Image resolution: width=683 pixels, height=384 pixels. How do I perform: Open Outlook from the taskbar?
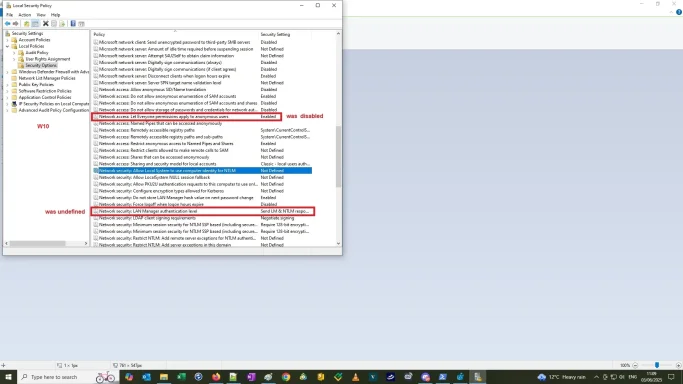pos(146,377)
